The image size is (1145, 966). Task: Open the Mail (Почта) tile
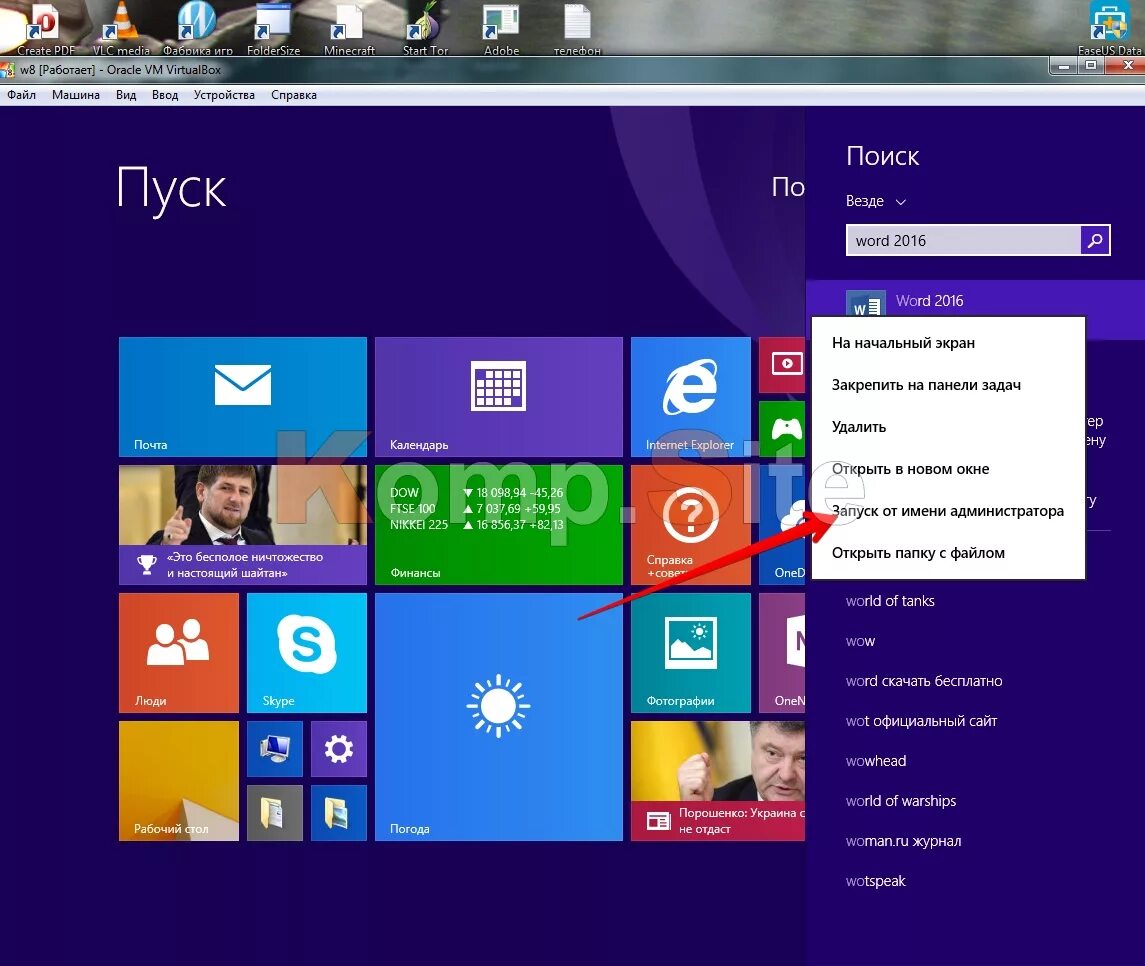(x=242, y=396)
